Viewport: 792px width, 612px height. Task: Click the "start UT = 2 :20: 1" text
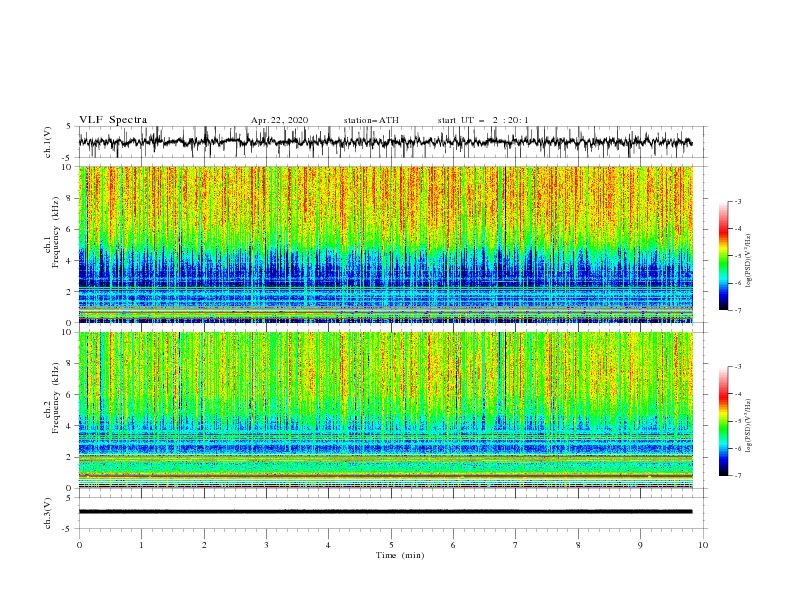pos(483,120)
